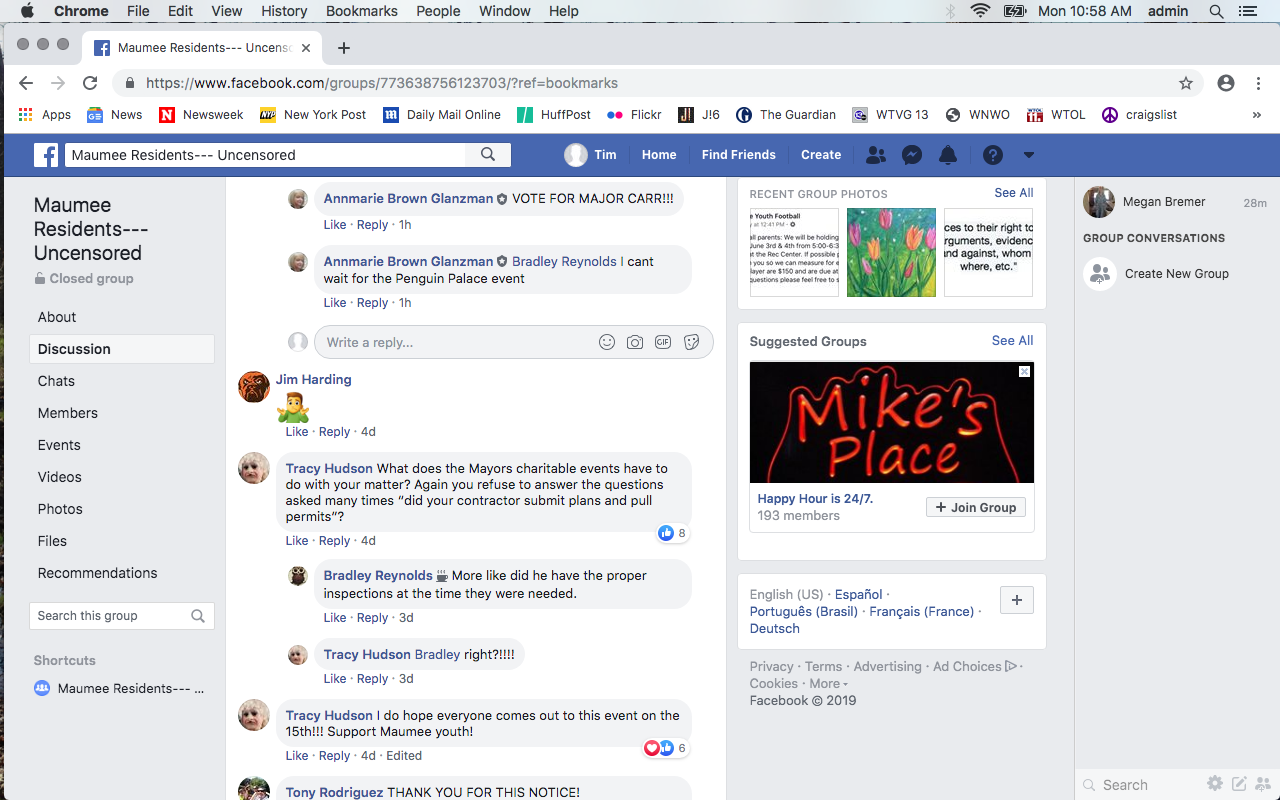The height and width of the screenshot is (800, 1280).
Task: Open the History menu in Chrome
Action: coord(284,11)
